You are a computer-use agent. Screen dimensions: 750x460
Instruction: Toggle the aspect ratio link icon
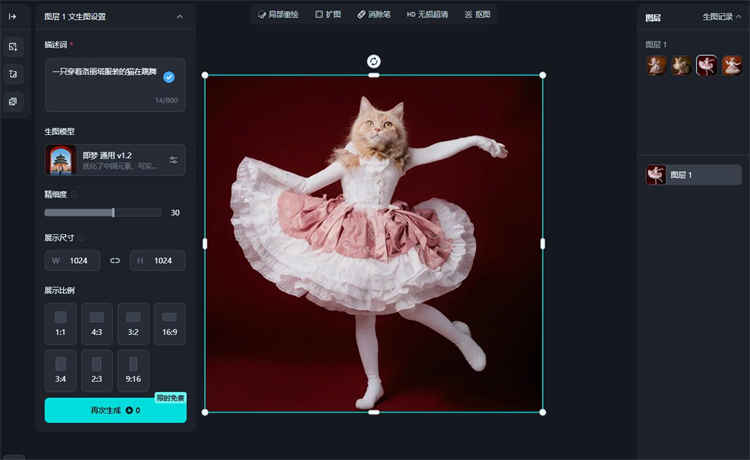pos(115,261)
